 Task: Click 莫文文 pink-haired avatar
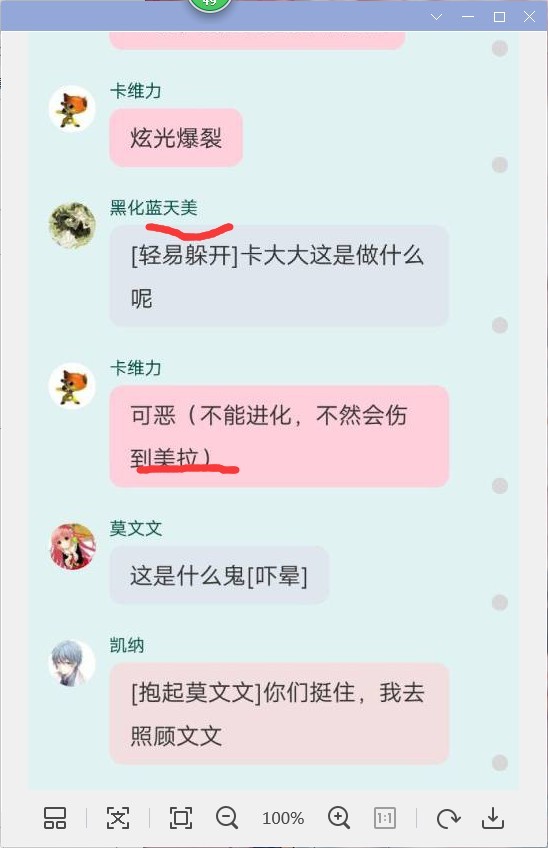pyautogui.click(x=72, y=546)
